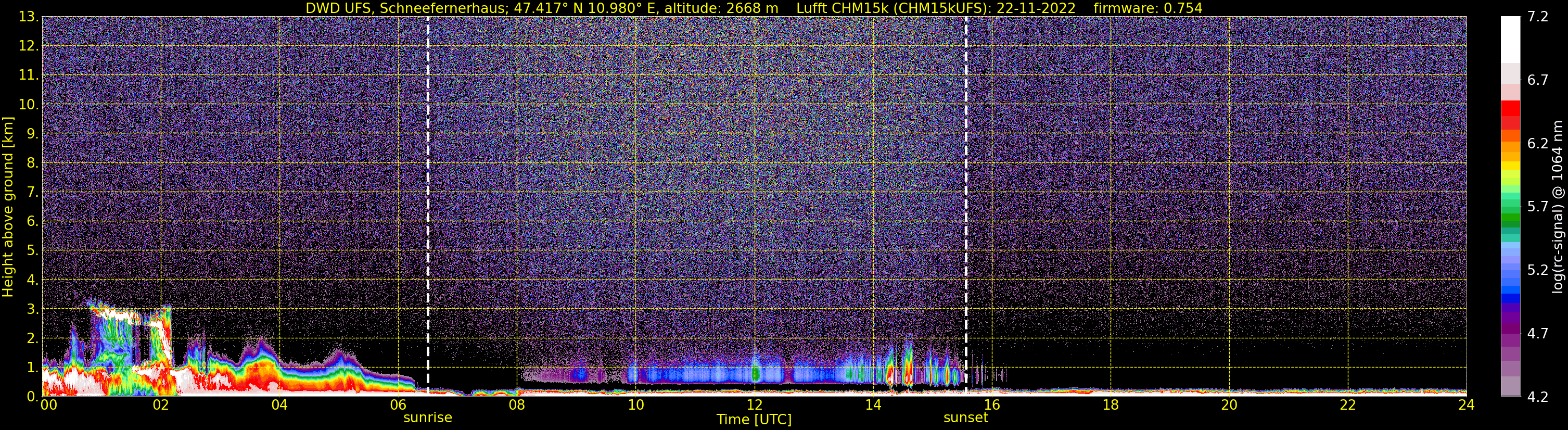Click the '08' time axis tick label
The width and height of the screenshot is (1568, 430).
517,404
